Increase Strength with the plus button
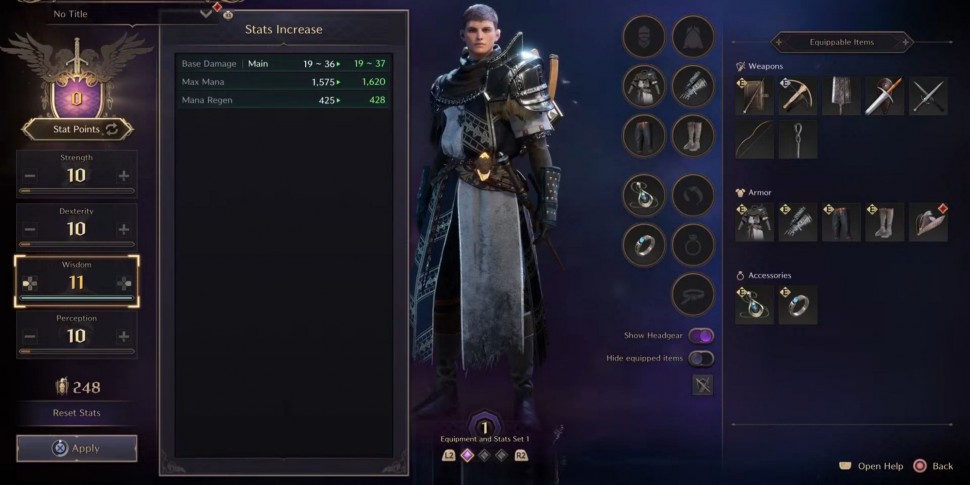Image resolution: width=970 pixels, height=485 pixels. (x=124, y=176)
